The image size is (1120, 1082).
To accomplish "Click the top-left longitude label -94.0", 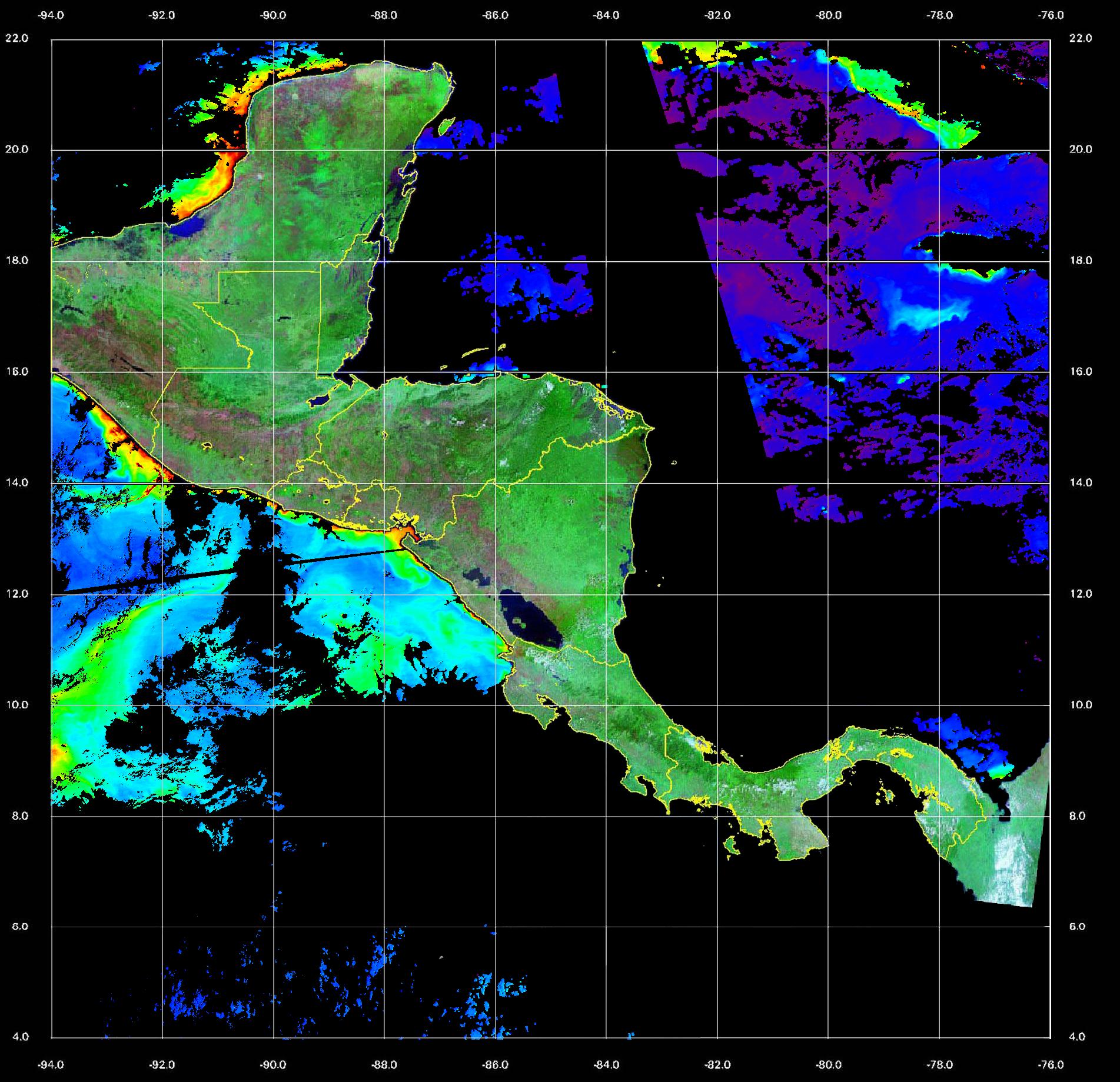I will point(51,15).
